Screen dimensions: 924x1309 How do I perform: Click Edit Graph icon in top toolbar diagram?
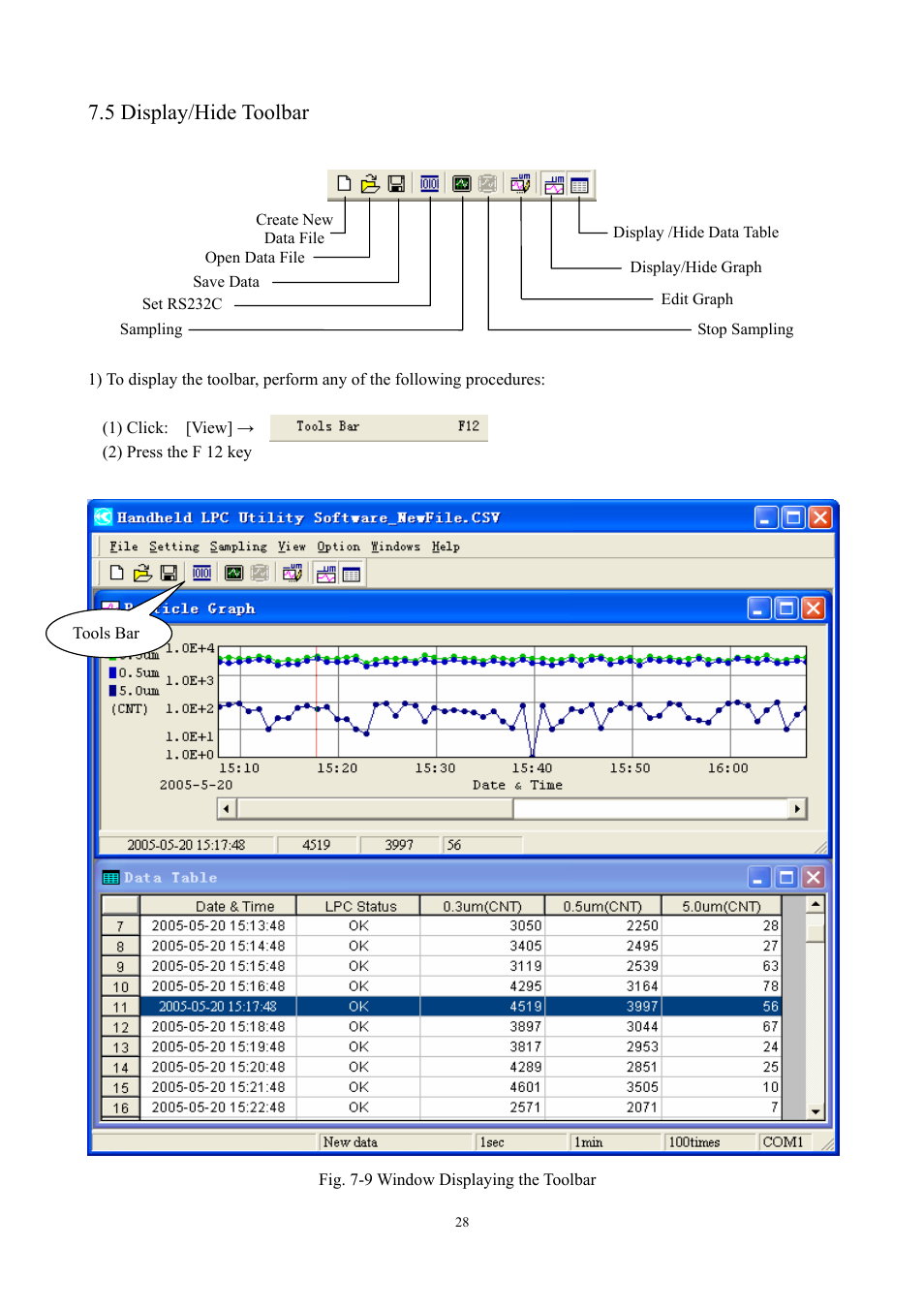[x=520, y=183]
